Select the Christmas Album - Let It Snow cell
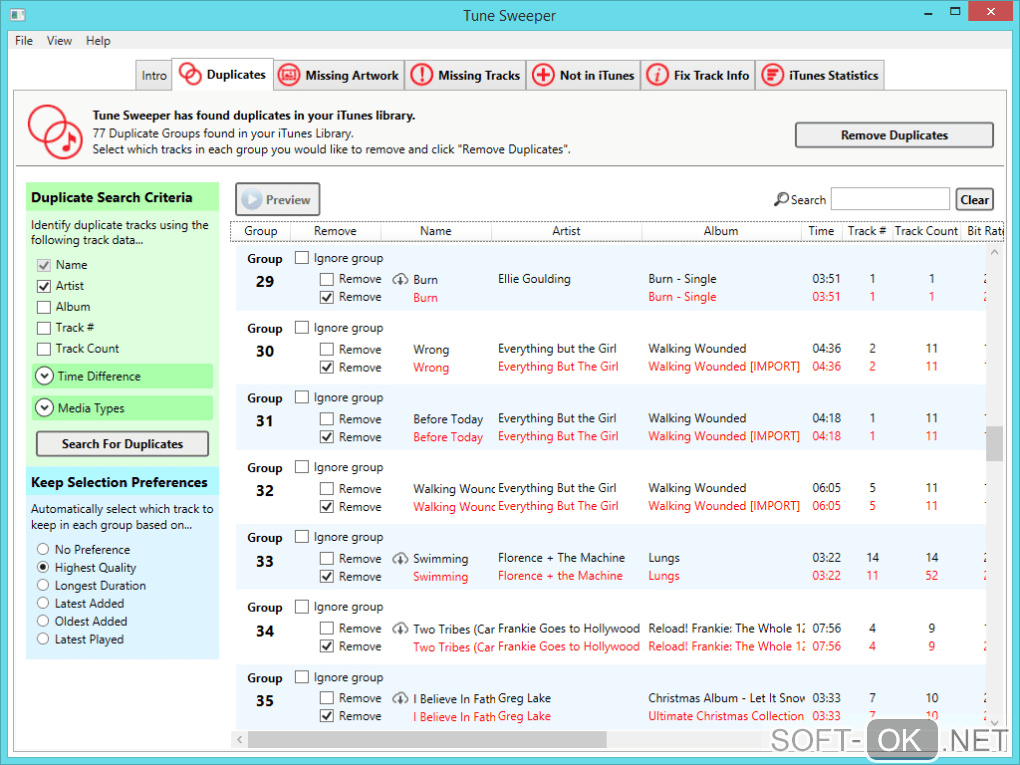 pos(726,698)
